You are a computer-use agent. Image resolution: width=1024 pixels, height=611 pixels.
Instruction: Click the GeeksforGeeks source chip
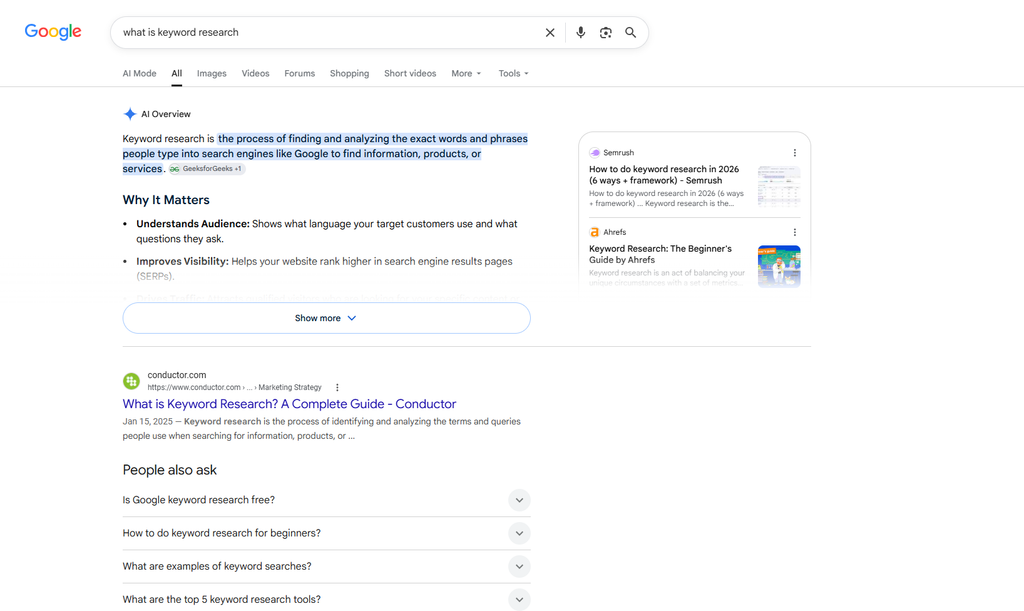(x=206, y=168)
